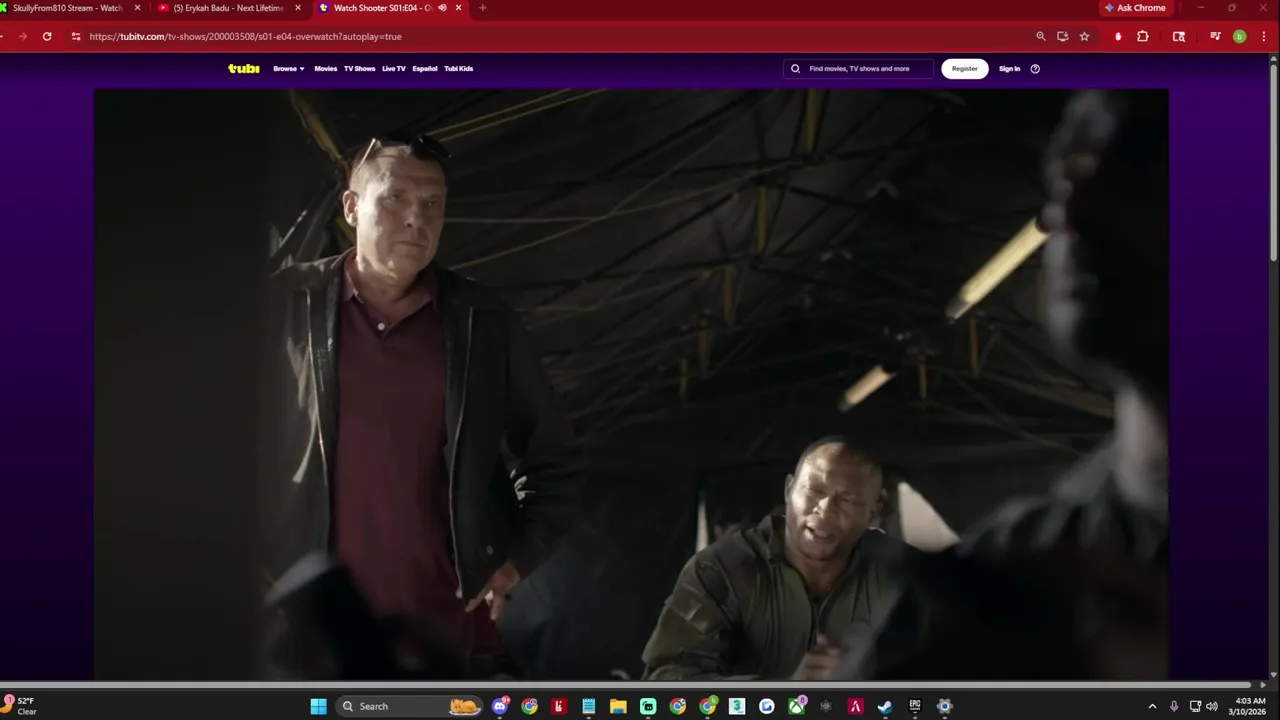
Task: Open the Settings gear on taskbar
Action: coord(944,706)
